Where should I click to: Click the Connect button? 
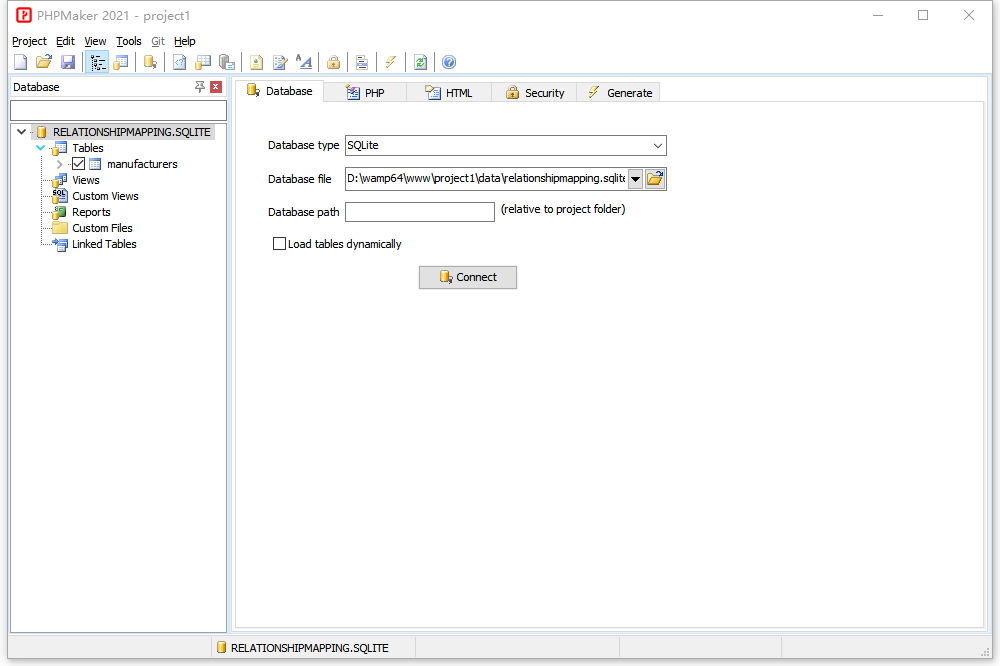(x=467, y=278)
